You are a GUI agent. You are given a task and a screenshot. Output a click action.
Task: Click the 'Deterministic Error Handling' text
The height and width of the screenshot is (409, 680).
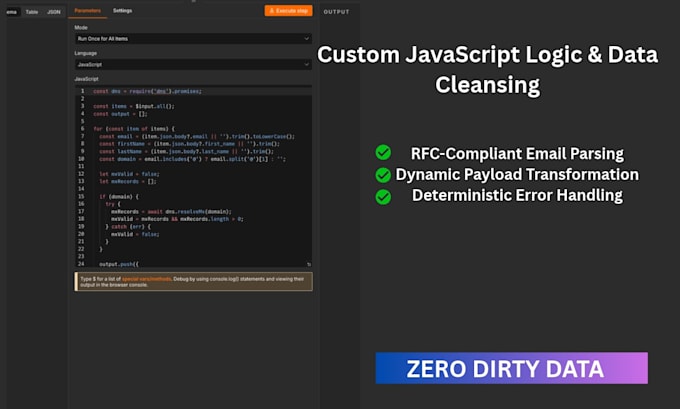[x=517, y=195]
